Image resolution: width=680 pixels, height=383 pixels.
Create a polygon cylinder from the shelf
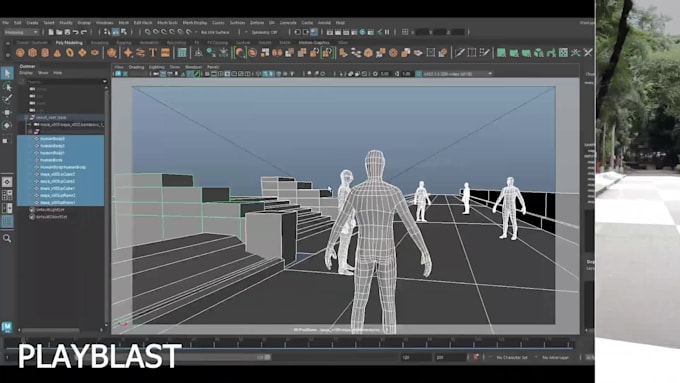click(x=45, y=53)
